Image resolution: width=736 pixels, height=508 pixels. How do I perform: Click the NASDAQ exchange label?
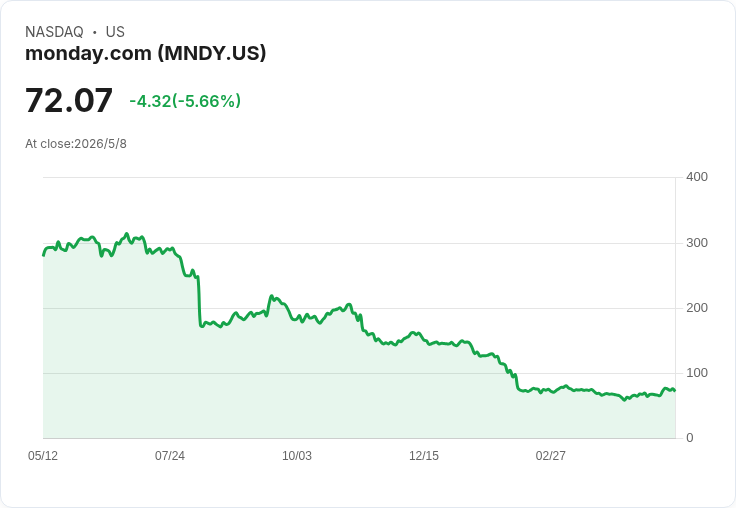click(54, 32)
